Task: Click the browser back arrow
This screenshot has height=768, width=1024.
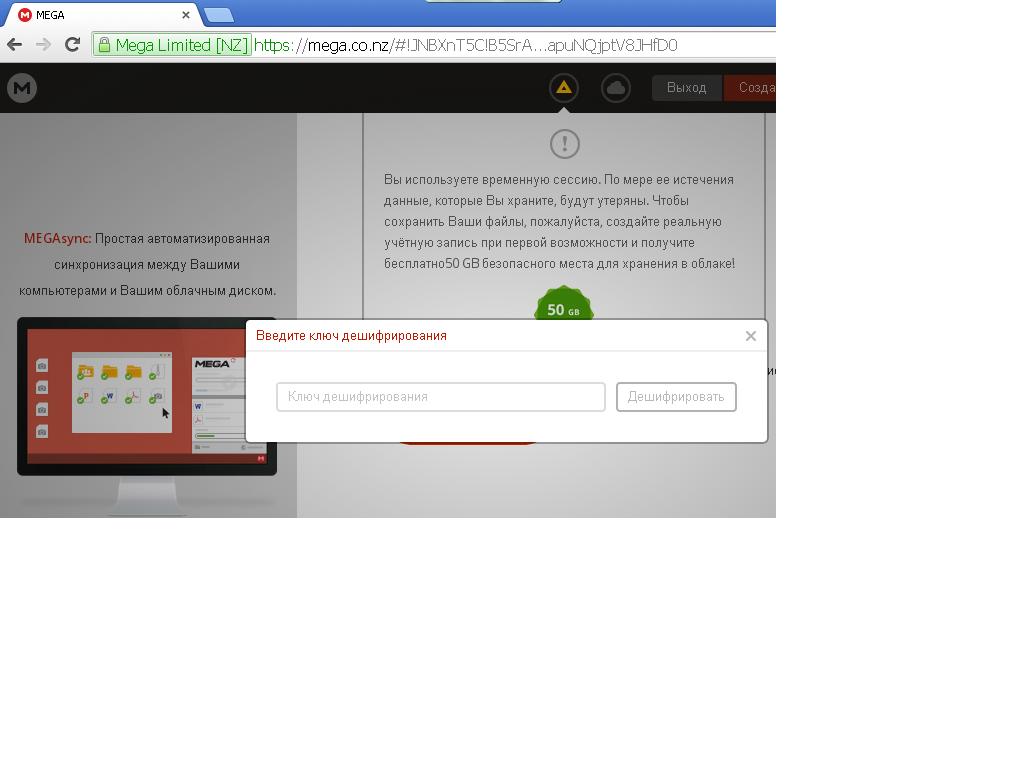Action: [x=14, y=44]
